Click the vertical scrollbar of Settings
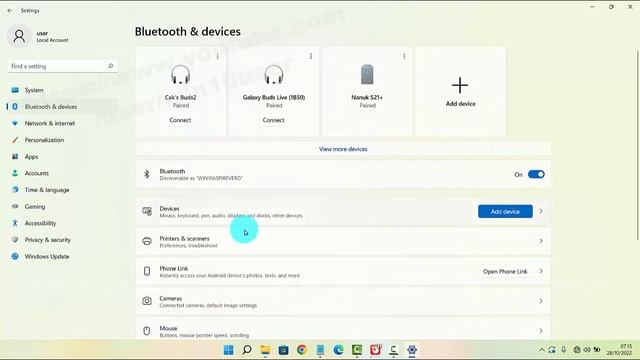 point(637,145)
